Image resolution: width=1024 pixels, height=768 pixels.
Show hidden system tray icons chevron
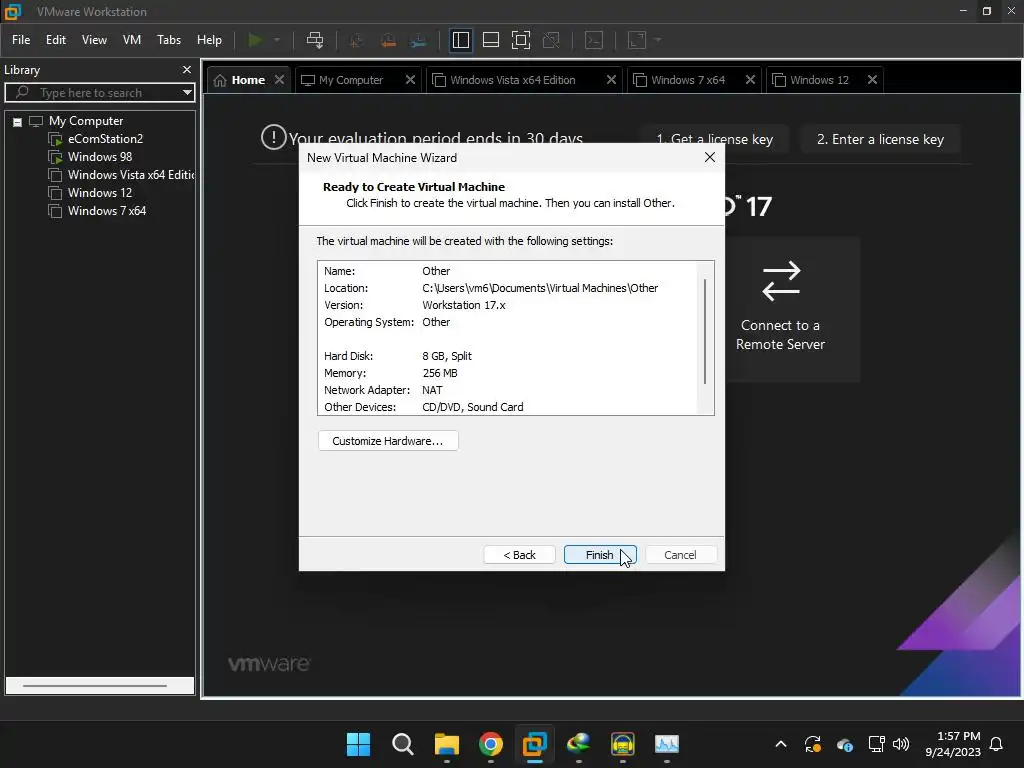(780, 744)
